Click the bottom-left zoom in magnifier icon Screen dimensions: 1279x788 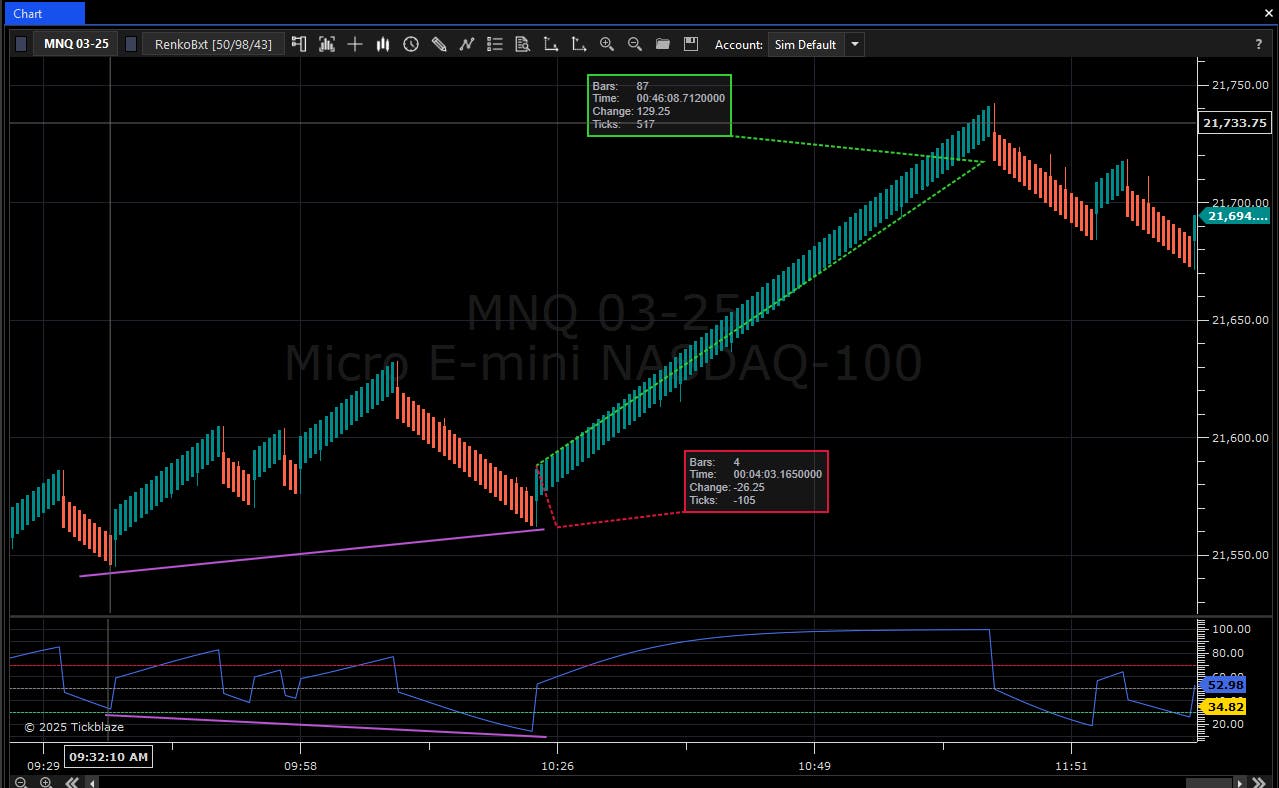point(46,782)
